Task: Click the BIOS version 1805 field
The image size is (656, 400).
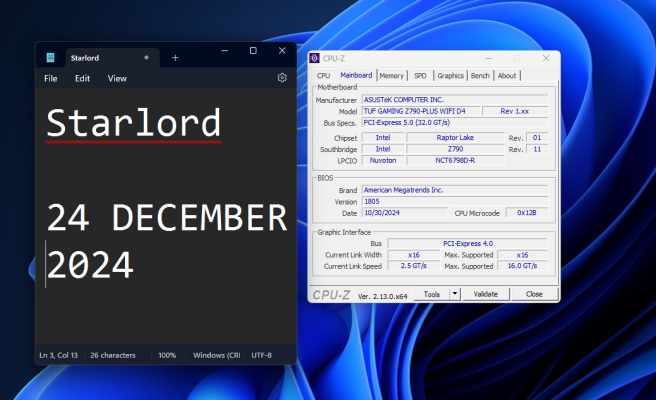Action: tap(455, 201)
